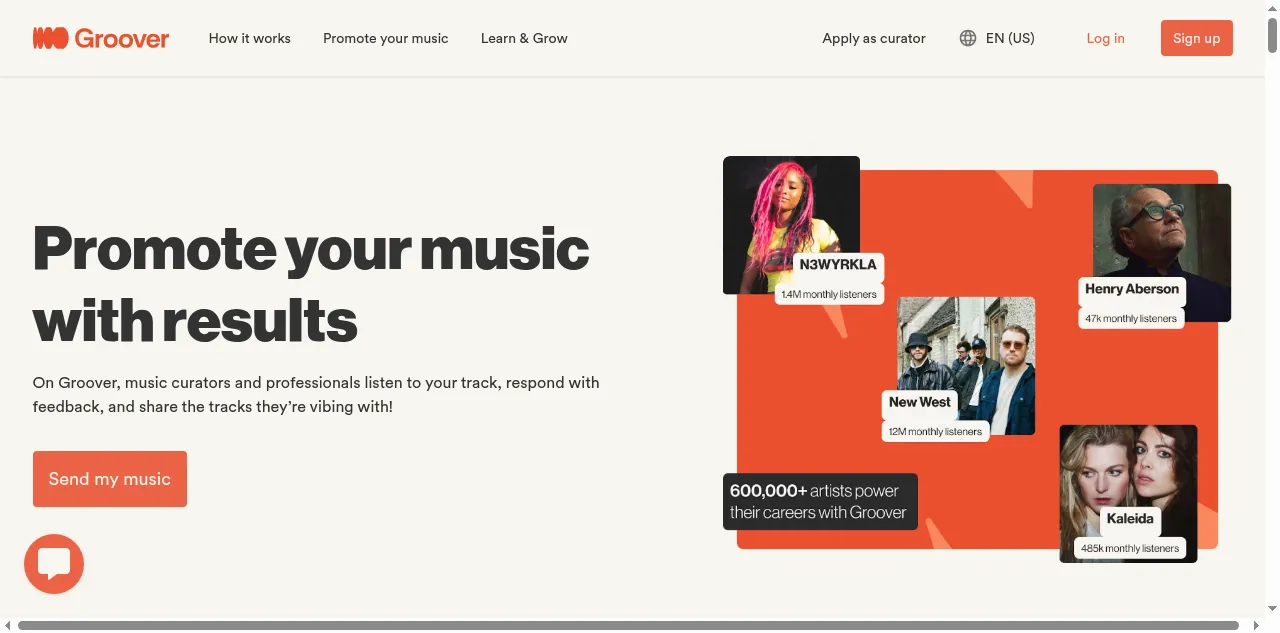Click the scroll right arrow

pyautogui.click(x=1257, y=625)
